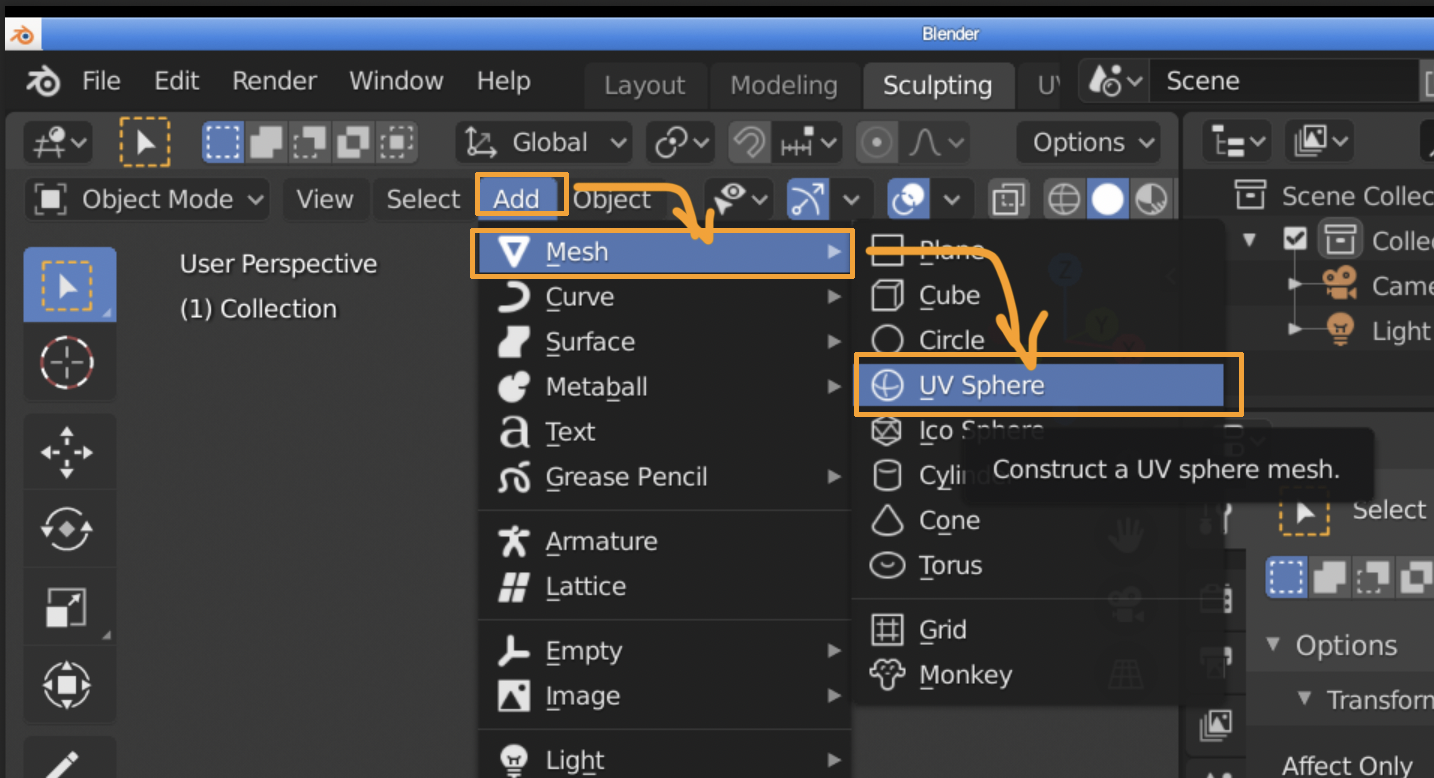Toggle X-ray view button
The image size is (1434, 778).
click(1009, 200)
